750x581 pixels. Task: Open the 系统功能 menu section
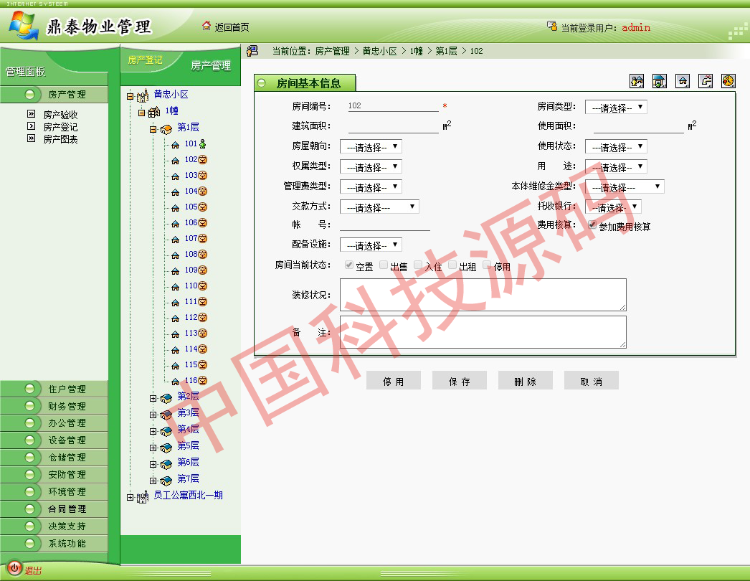tap(54, 543)
